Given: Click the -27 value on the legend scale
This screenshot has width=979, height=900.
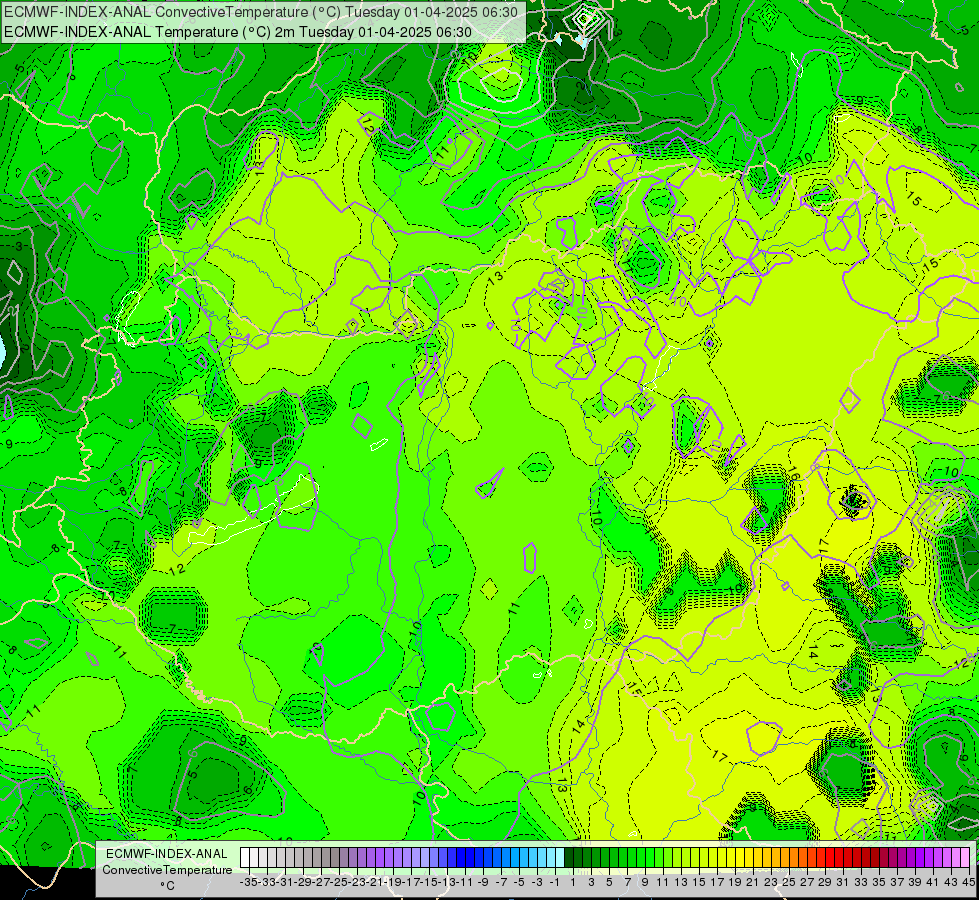Looking at the screenshot, I should coord(322,883).
